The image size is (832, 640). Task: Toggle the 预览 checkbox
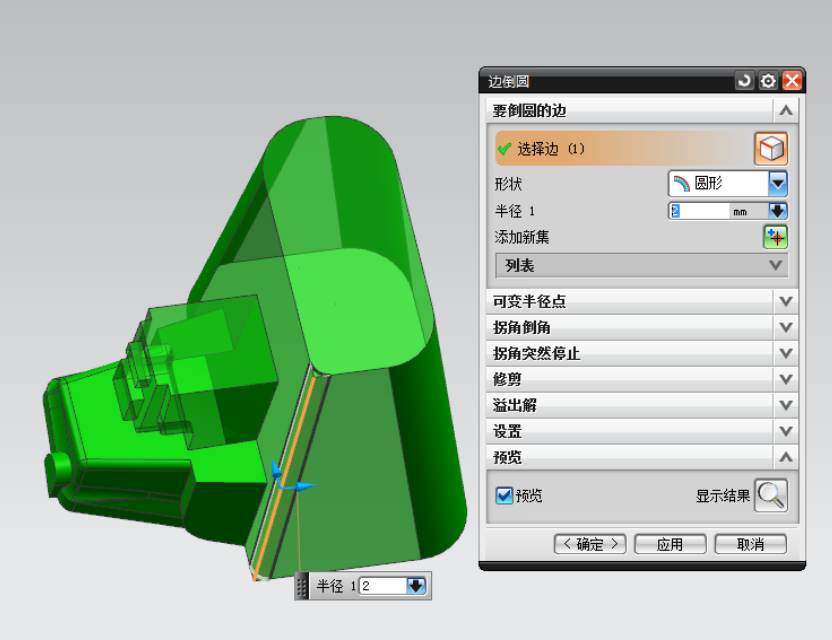504,496
